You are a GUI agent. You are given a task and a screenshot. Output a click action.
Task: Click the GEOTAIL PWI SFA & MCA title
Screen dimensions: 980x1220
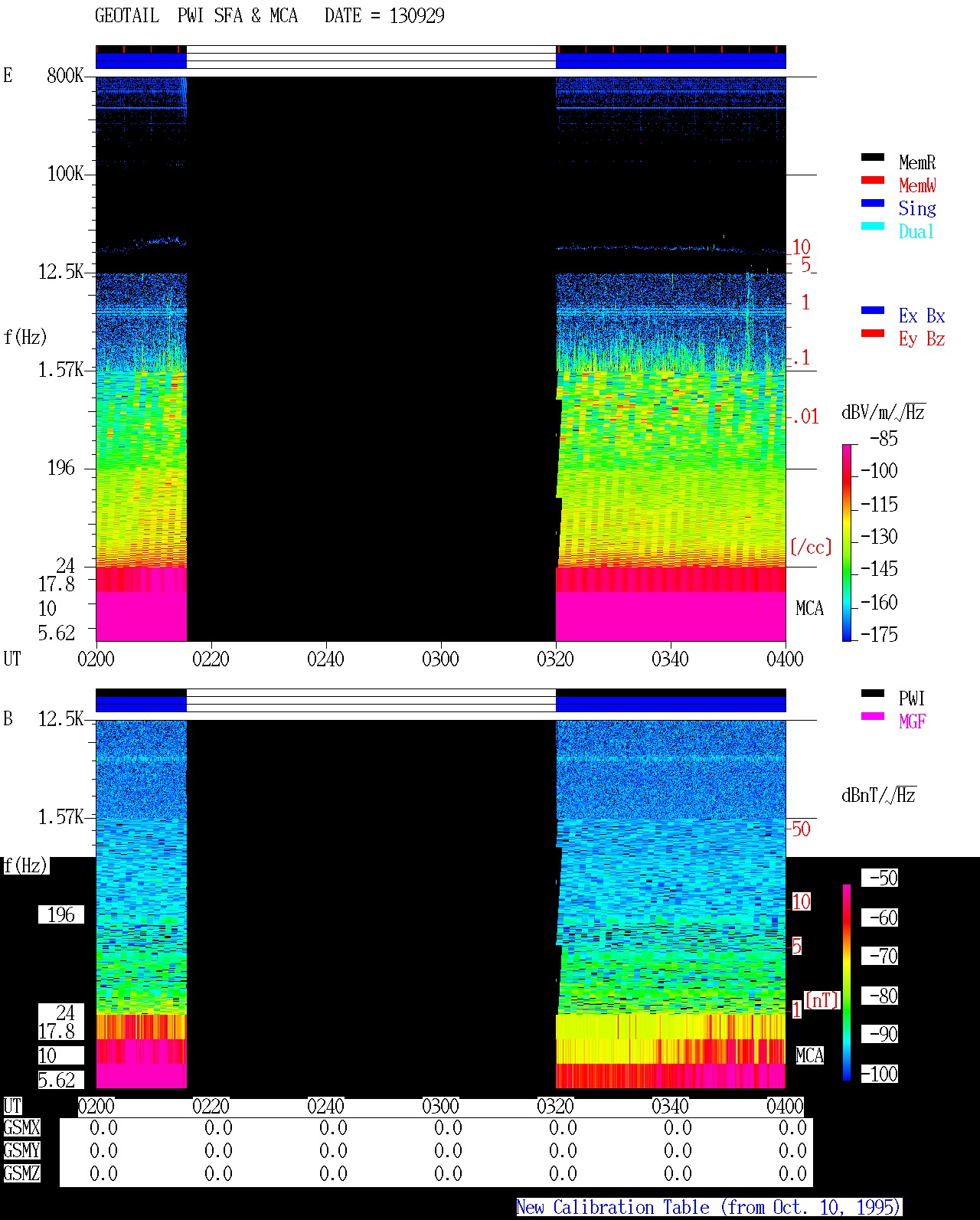pos(196,16)
